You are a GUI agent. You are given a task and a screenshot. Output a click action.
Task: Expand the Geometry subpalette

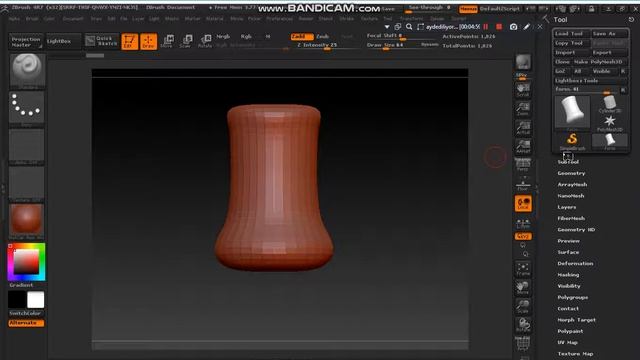[571, 173]
